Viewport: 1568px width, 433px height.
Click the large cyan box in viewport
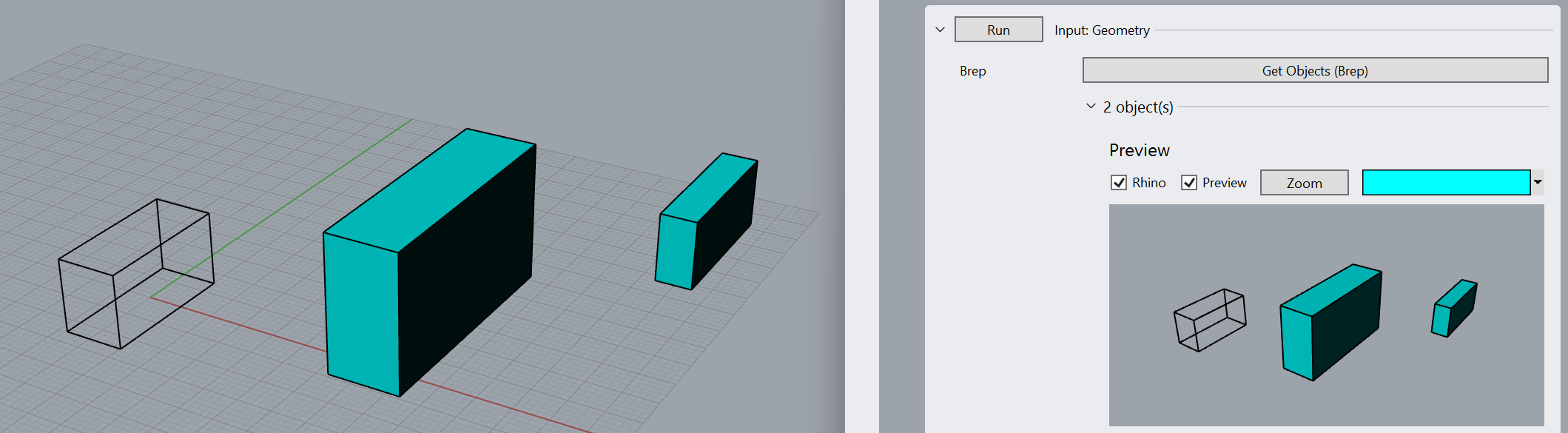tap(429, 263)
